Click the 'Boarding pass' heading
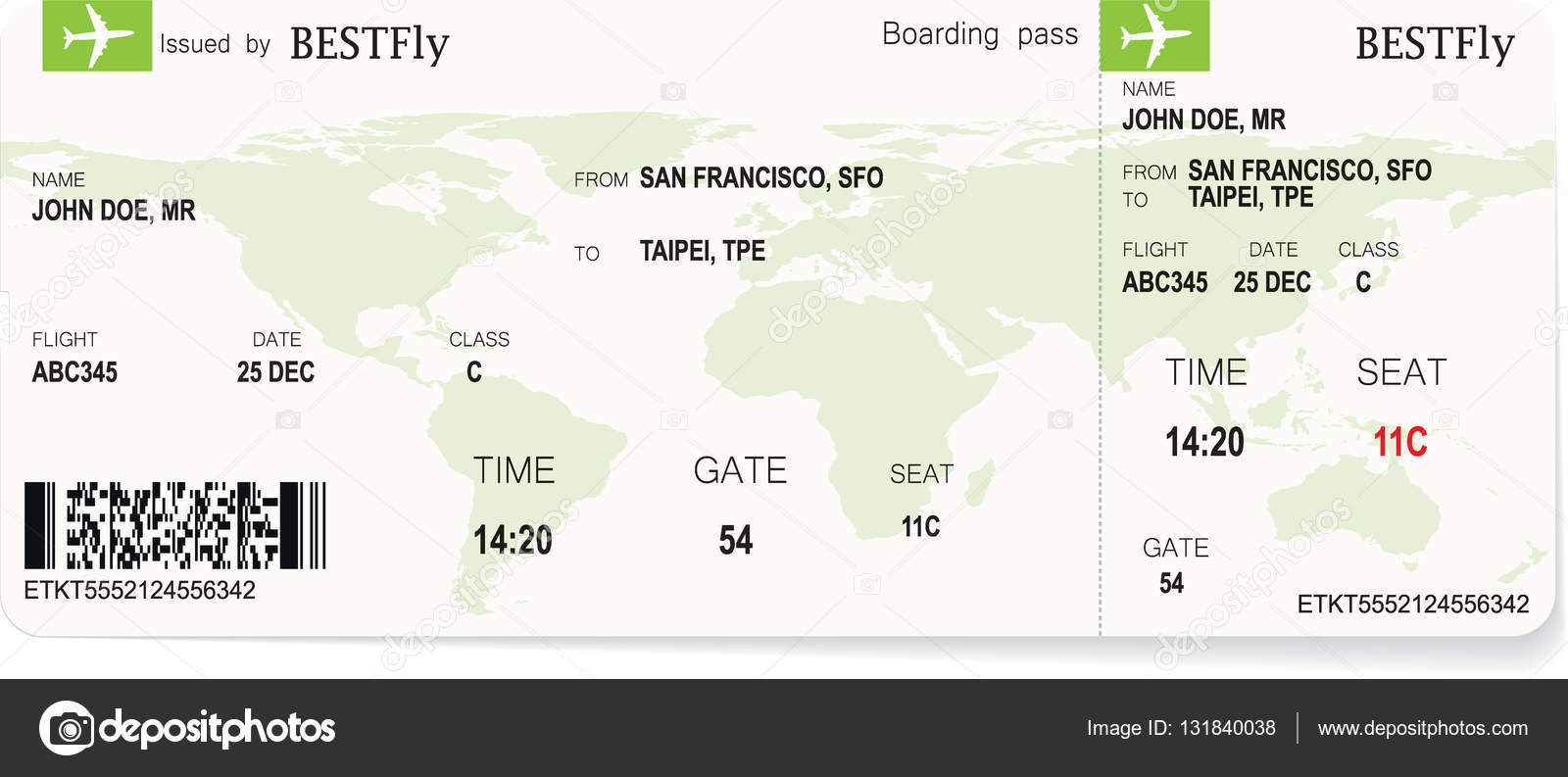This screenshot has width=1568, height=777. click(x=980, y=34)
